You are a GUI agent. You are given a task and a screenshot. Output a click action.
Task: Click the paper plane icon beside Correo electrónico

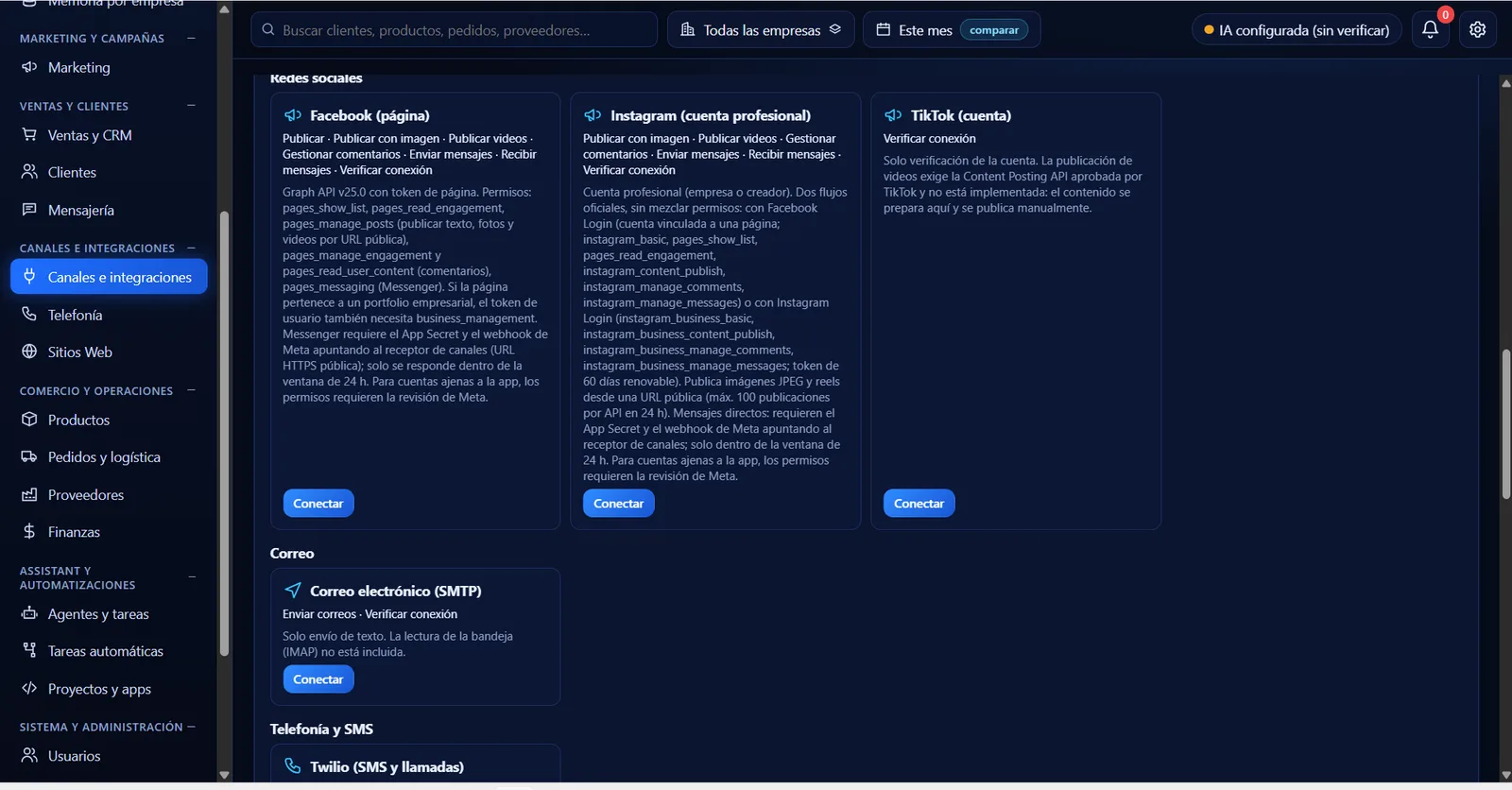293,591
